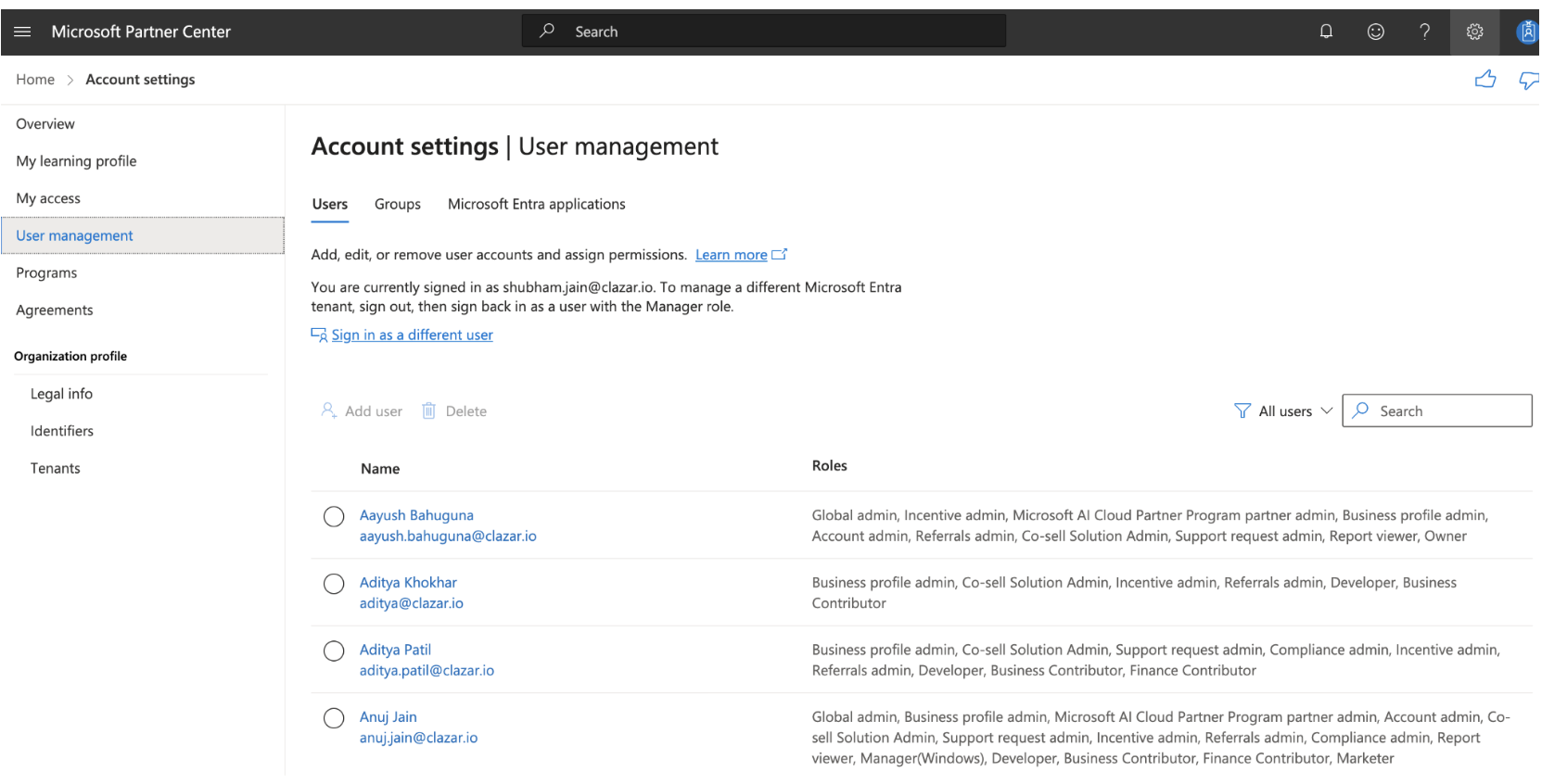1567x784 pixels.
Task: Click the Add user button label
Action: pos(374,411)
